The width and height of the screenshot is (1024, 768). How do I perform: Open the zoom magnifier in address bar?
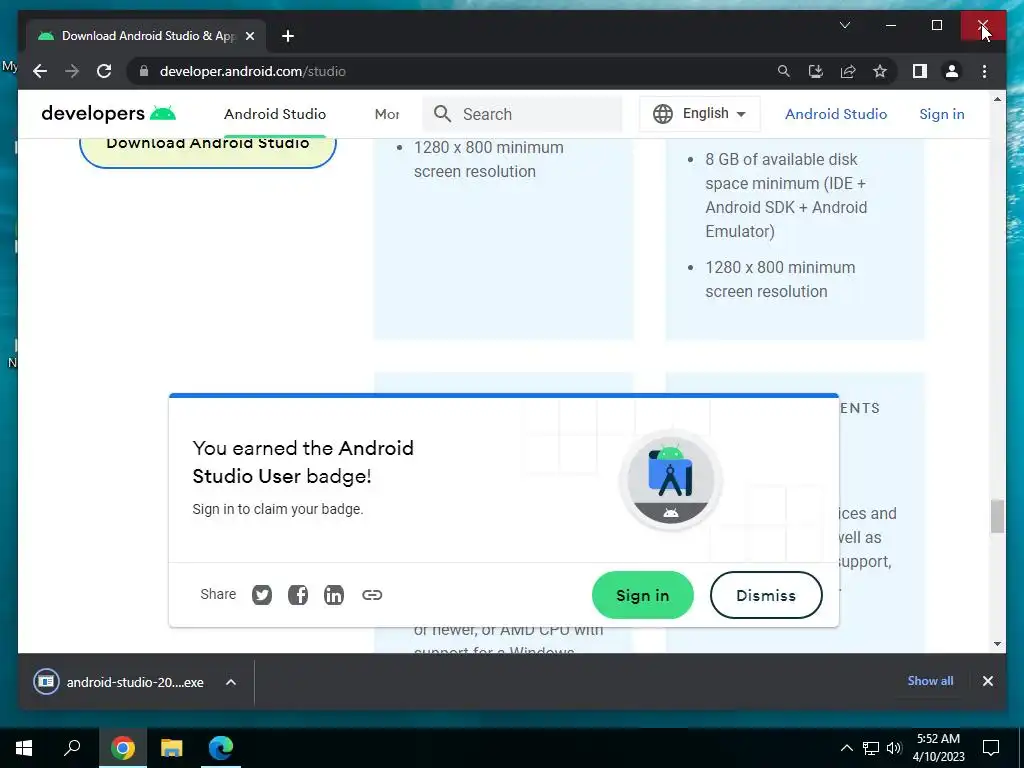point(784,71)
